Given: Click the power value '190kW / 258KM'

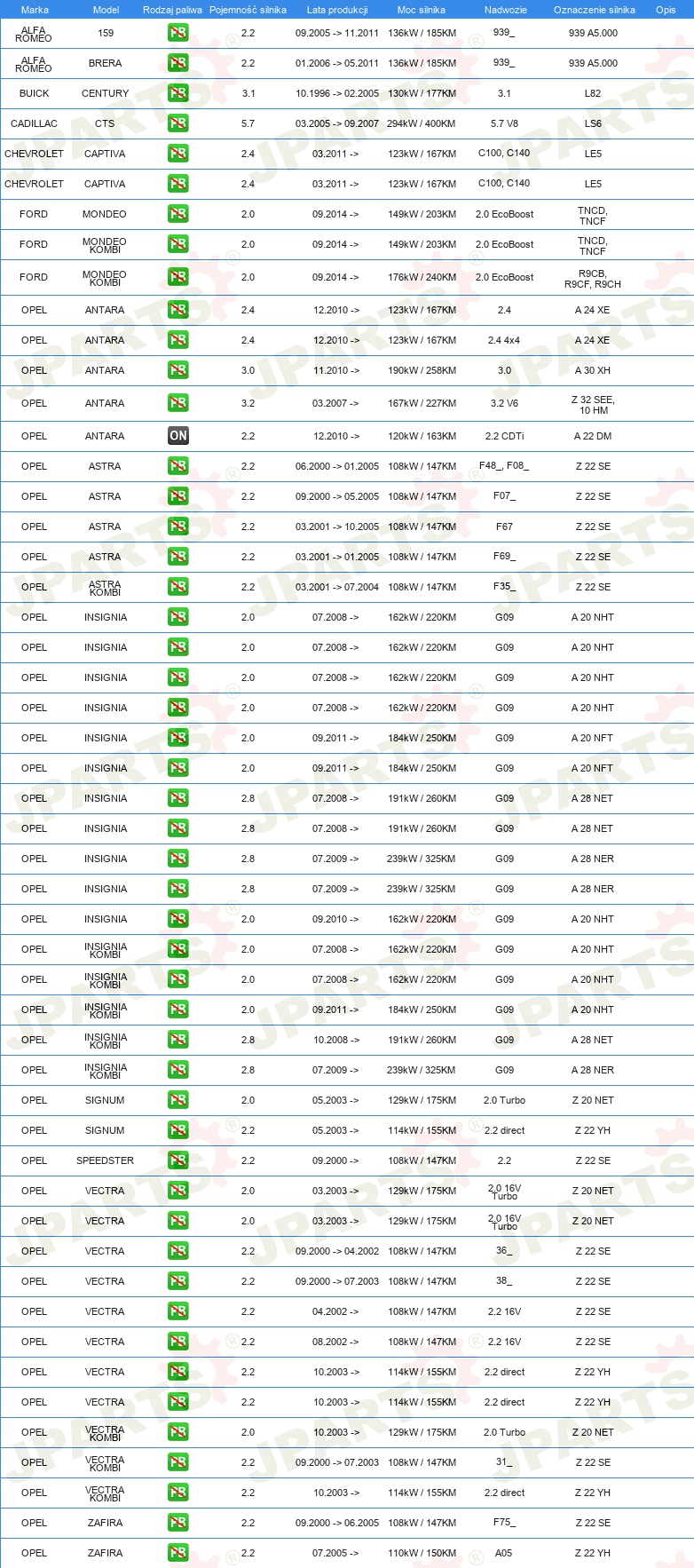Looking at the screenshot, I should tap(422, 370).
